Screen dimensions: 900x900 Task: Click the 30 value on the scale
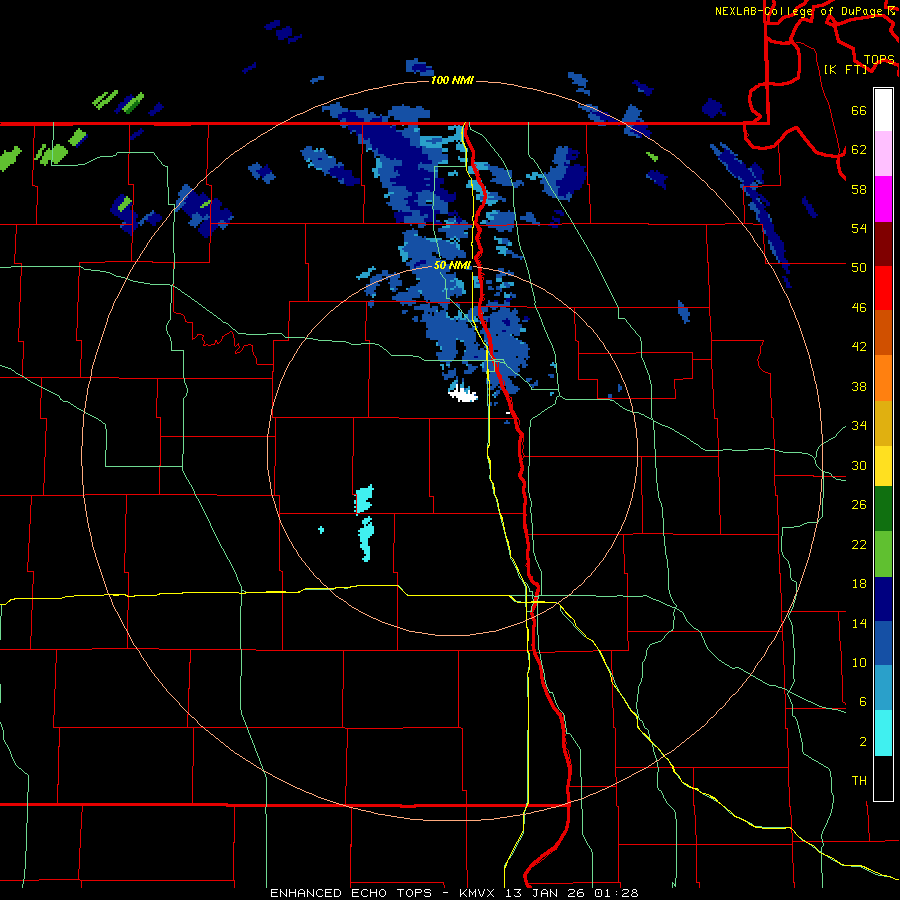(859, 465)
